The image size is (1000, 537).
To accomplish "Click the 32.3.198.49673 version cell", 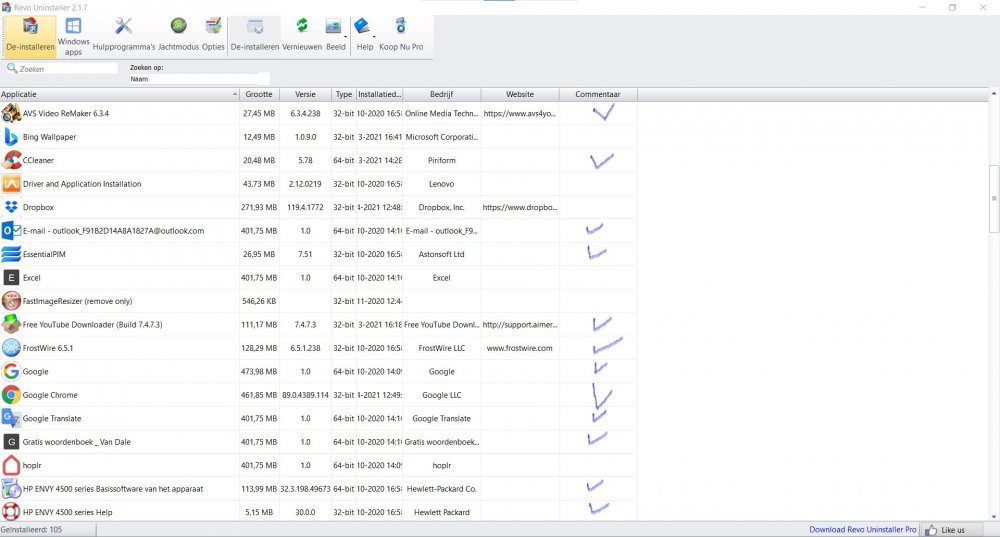I will [x=305, y=489].
